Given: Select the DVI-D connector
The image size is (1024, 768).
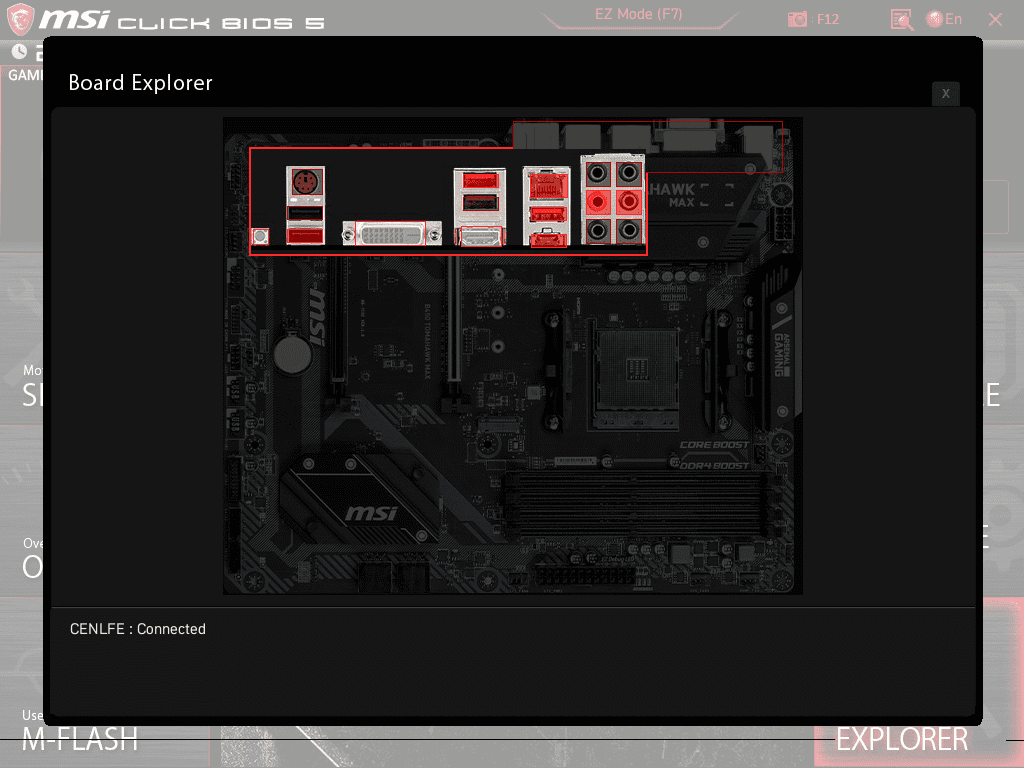Looking at the screenshot, I should tap(391, 234).
